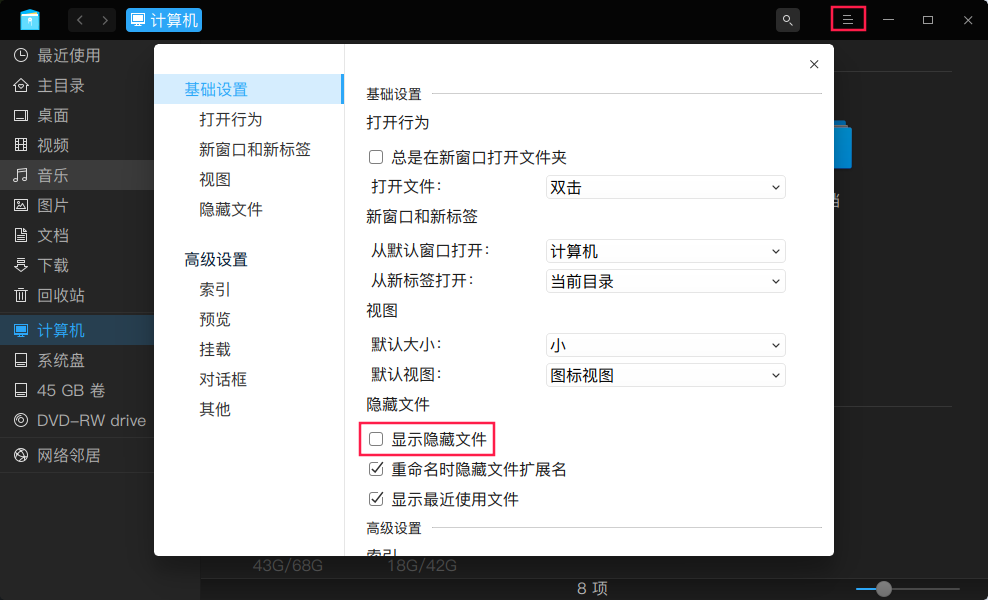This screenshot has height=600, width=988.
Task: Open the 从默认窗口打开 计算机 dropdown
Action: tap(665, 251)
